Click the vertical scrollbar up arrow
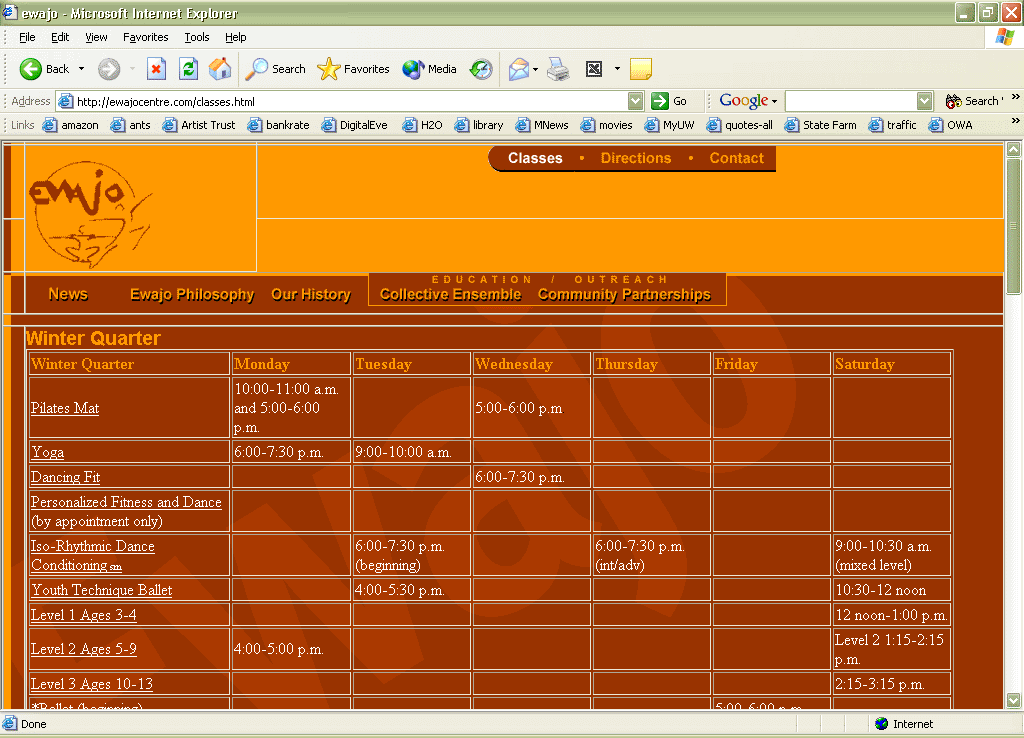The image size is (1024, 738). point(1013,149)
